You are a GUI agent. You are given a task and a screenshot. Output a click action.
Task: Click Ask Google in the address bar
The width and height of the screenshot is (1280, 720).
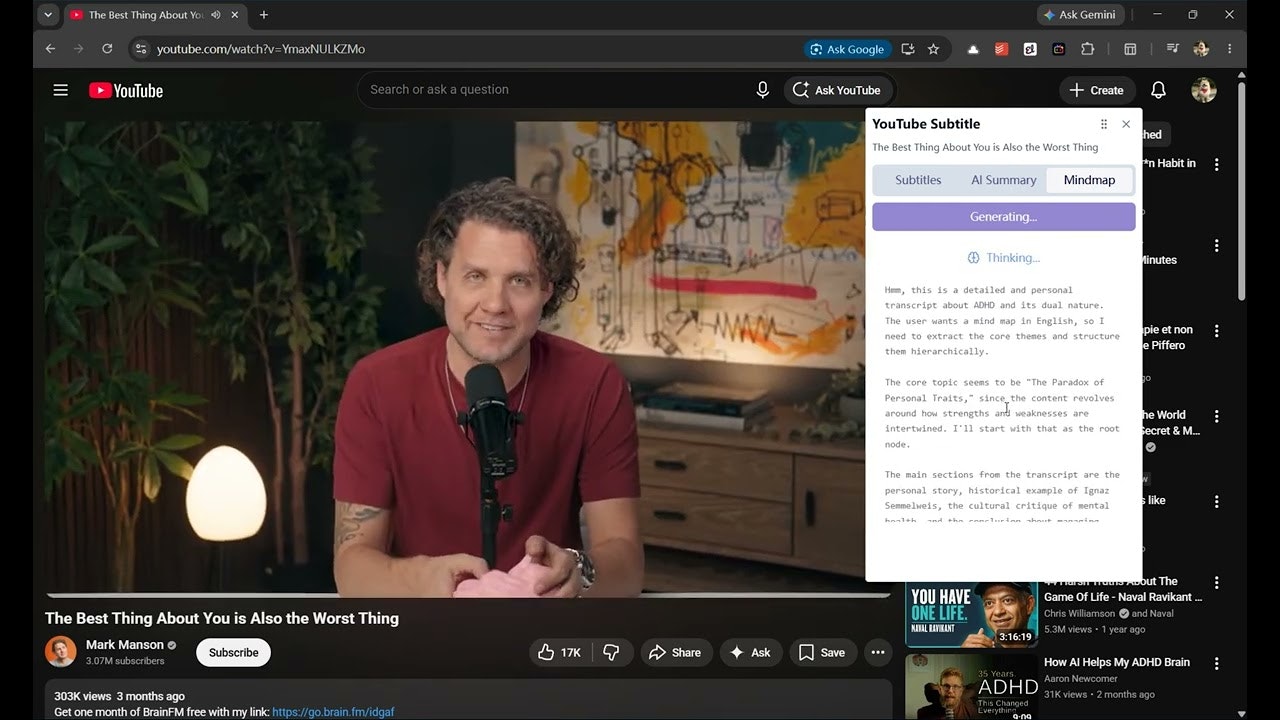coord(847,49)
